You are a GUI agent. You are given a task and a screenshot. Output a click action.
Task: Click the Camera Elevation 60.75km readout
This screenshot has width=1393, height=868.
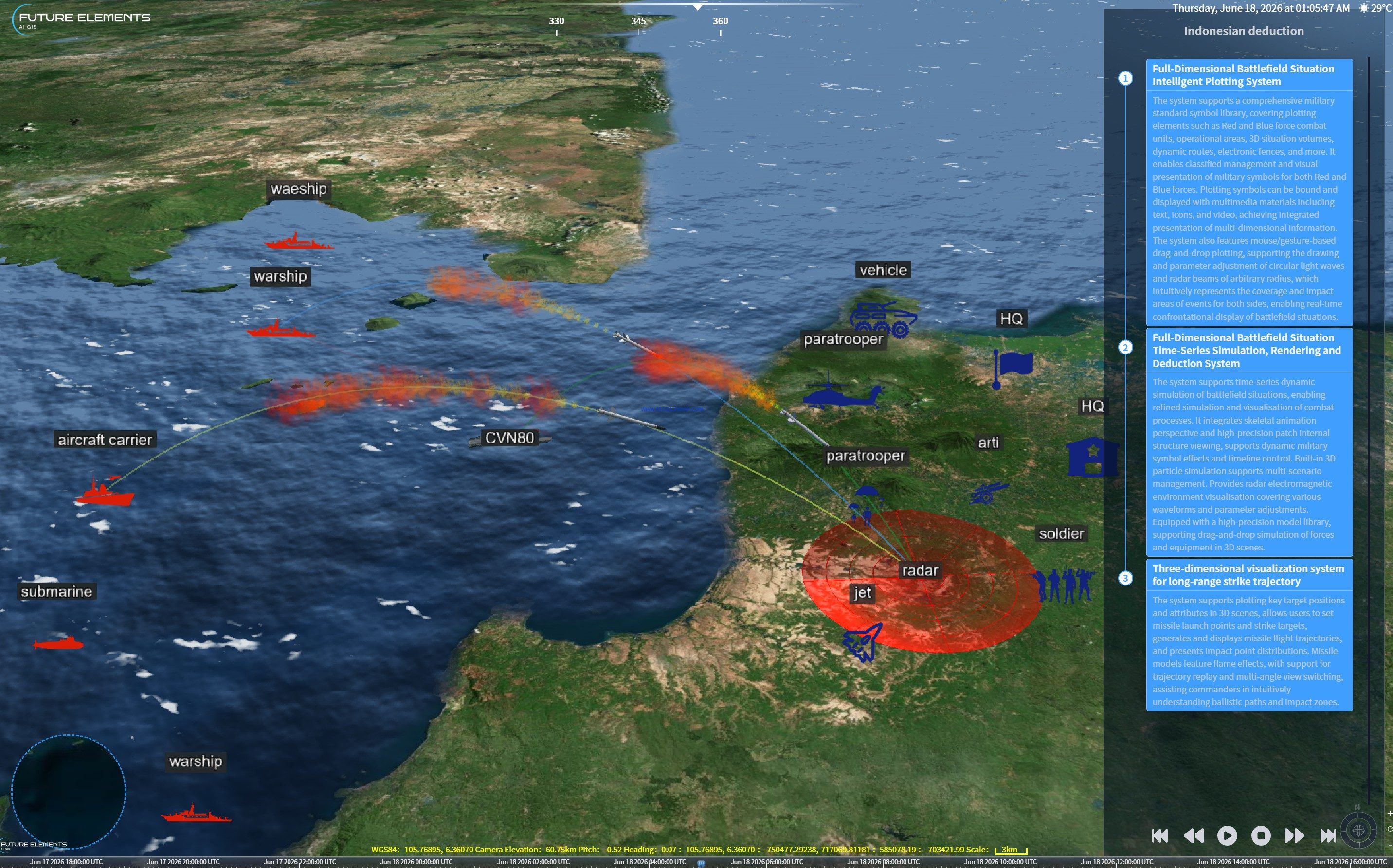(524, 850)
